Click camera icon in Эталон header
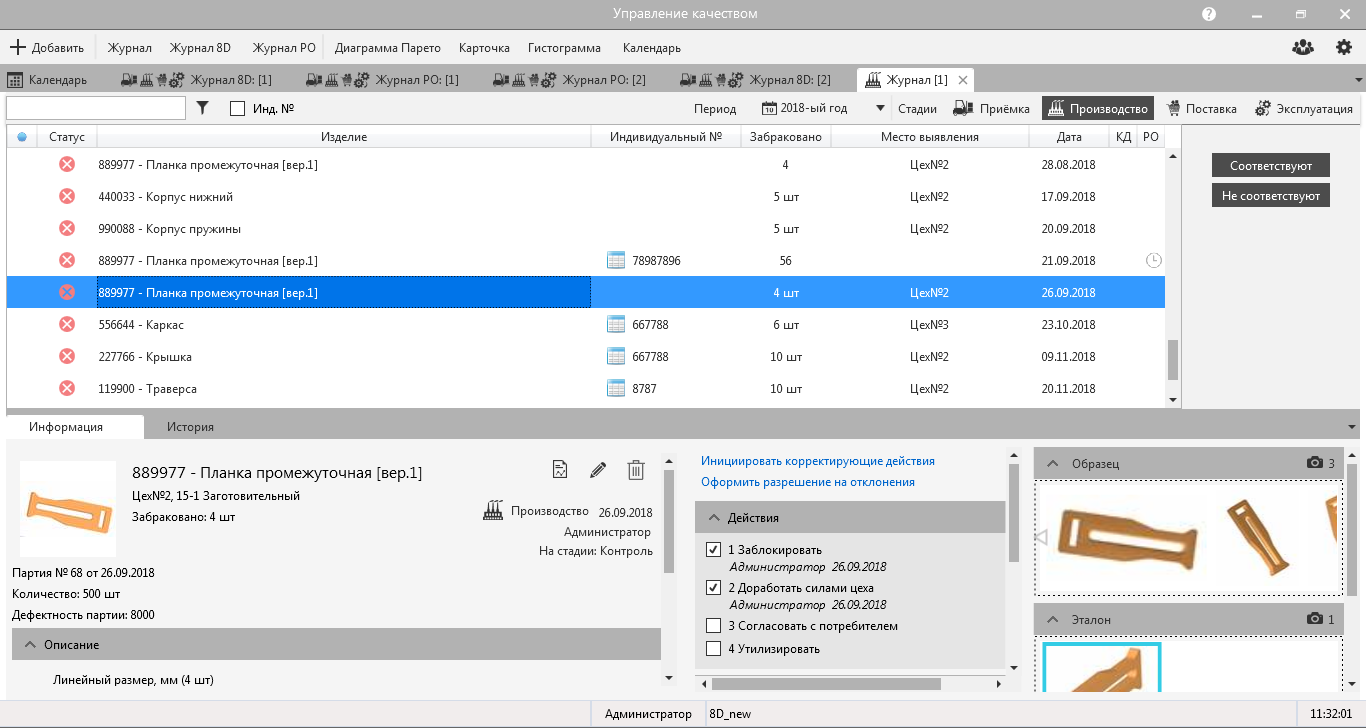 pos(1315,619)
